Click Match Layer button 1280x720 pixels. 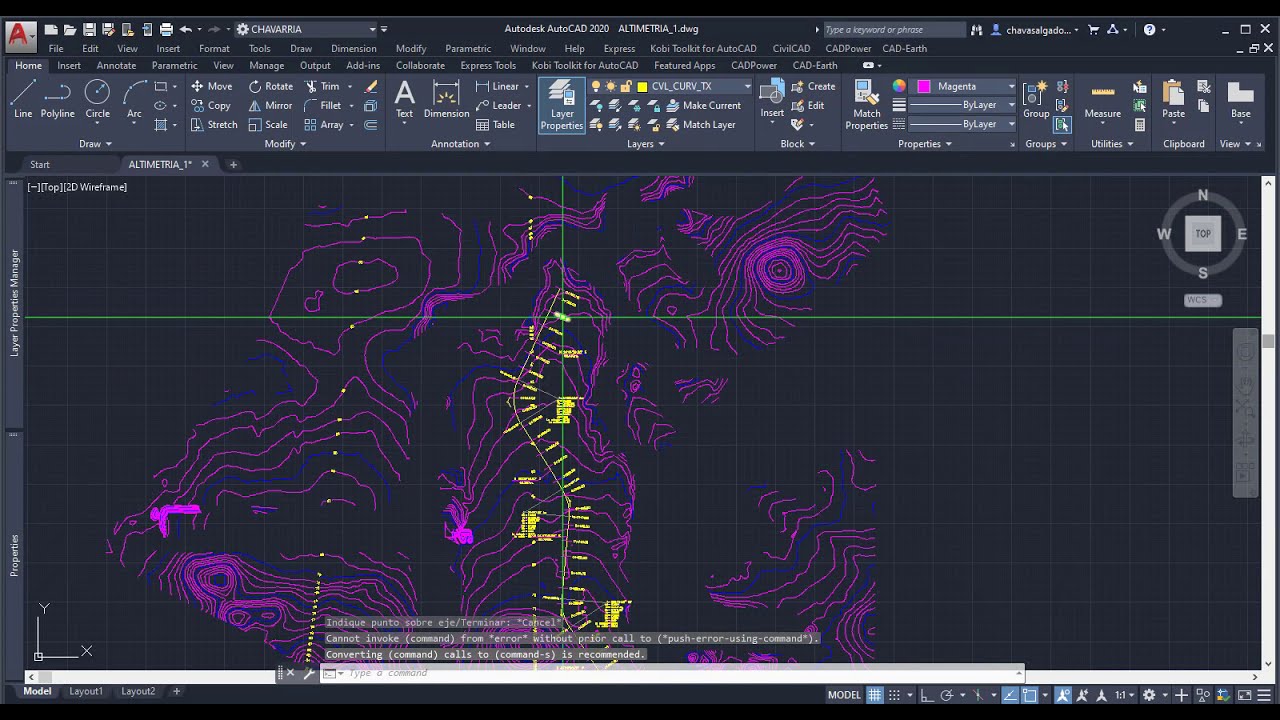[x=700, y=125]
